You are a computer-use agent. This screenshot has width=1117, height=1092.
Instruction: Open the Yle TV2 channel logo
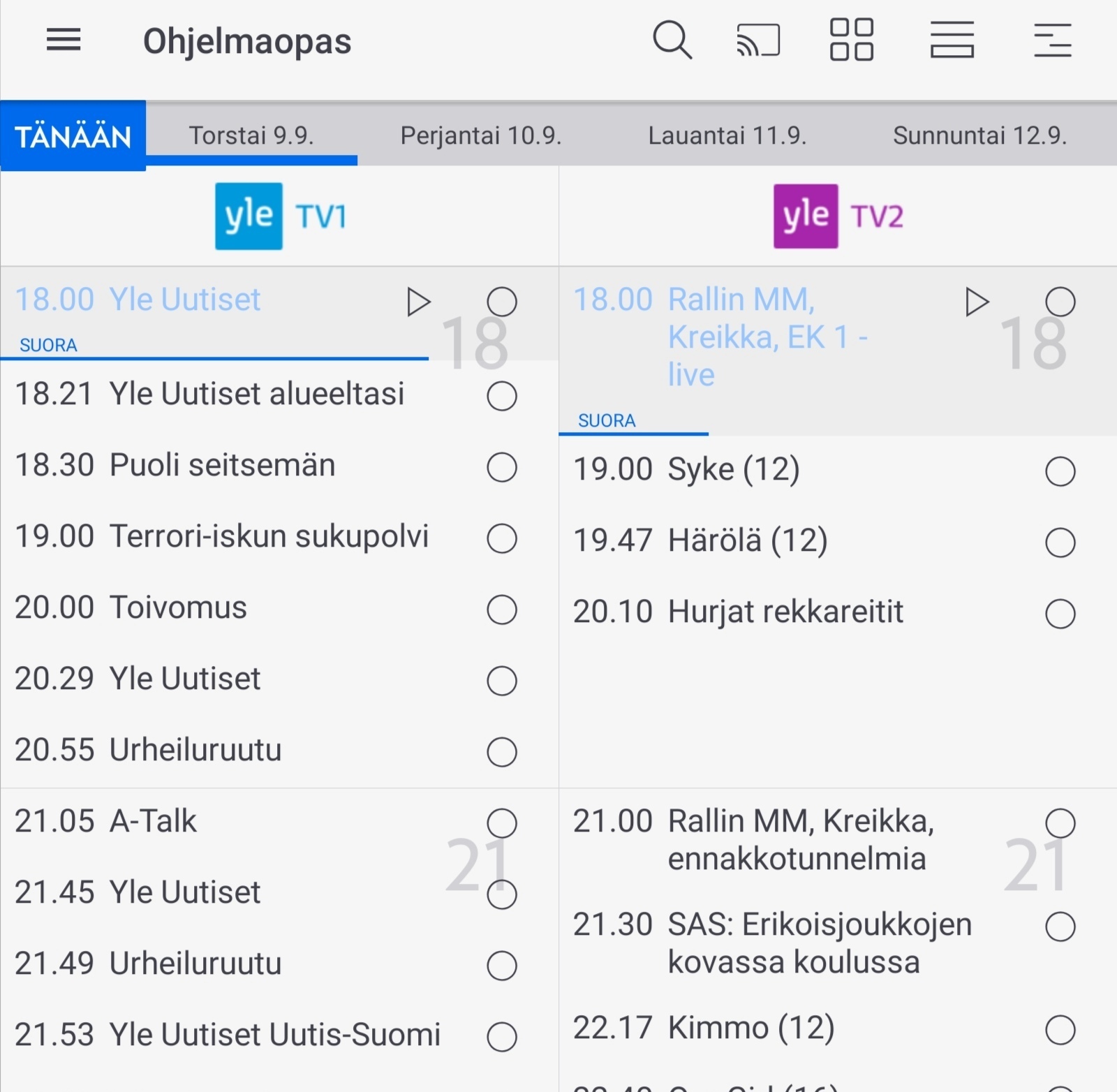(838, 216)
